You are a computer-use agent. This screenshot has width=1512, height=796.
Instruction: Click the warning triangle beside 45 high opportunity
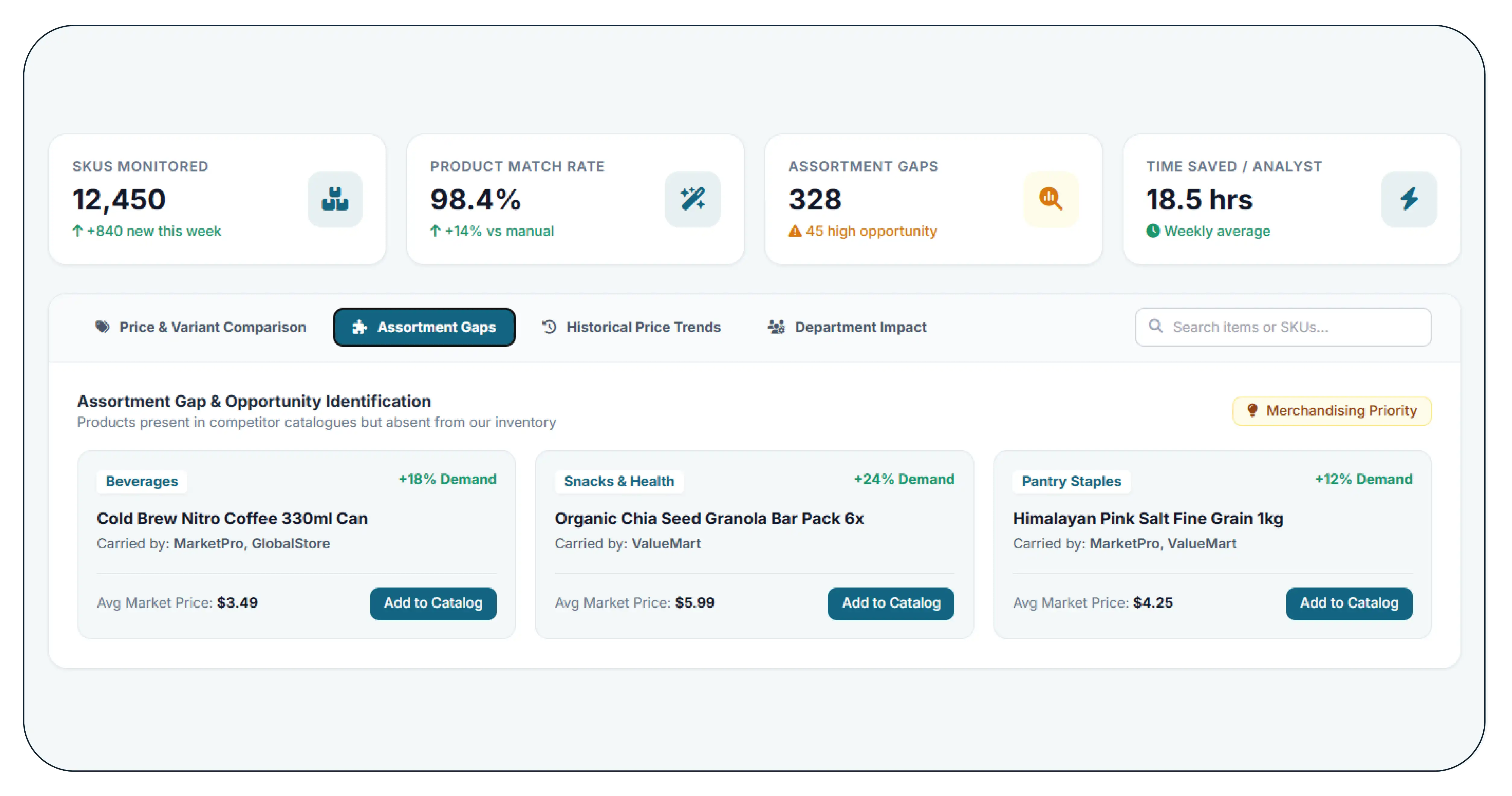point(795,231)
